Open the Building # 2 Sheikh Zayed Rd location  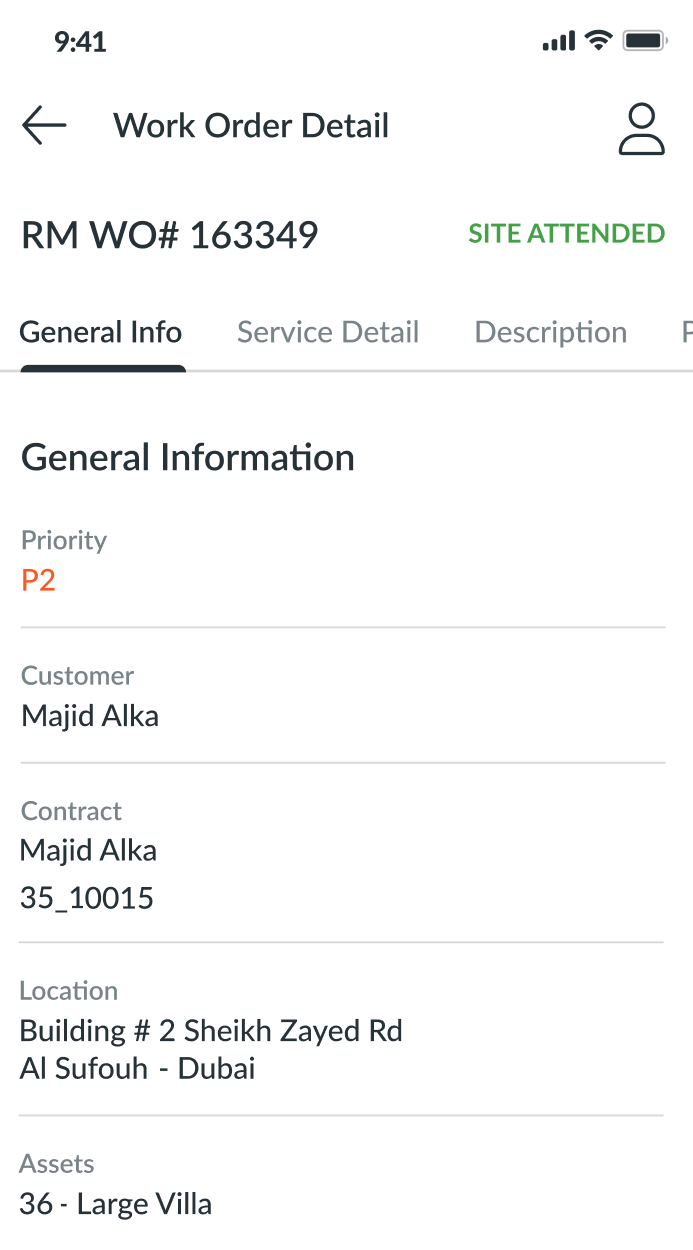click(x=211, y=1030)
